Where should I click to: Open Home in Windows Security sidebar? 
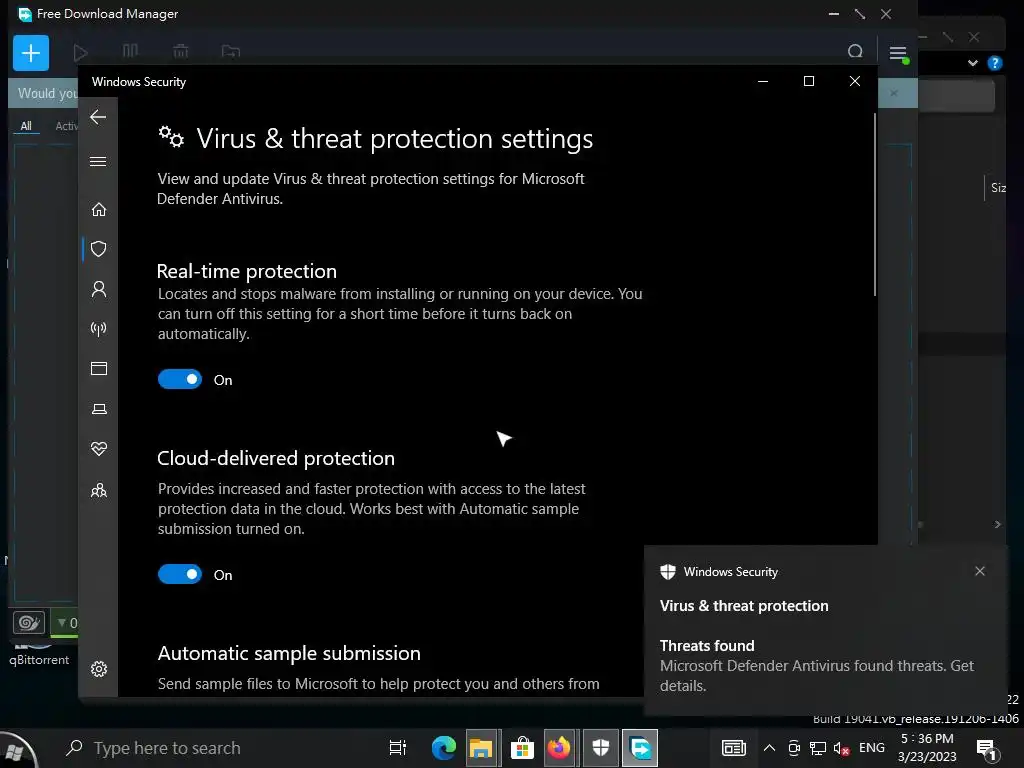pos(99,210)
